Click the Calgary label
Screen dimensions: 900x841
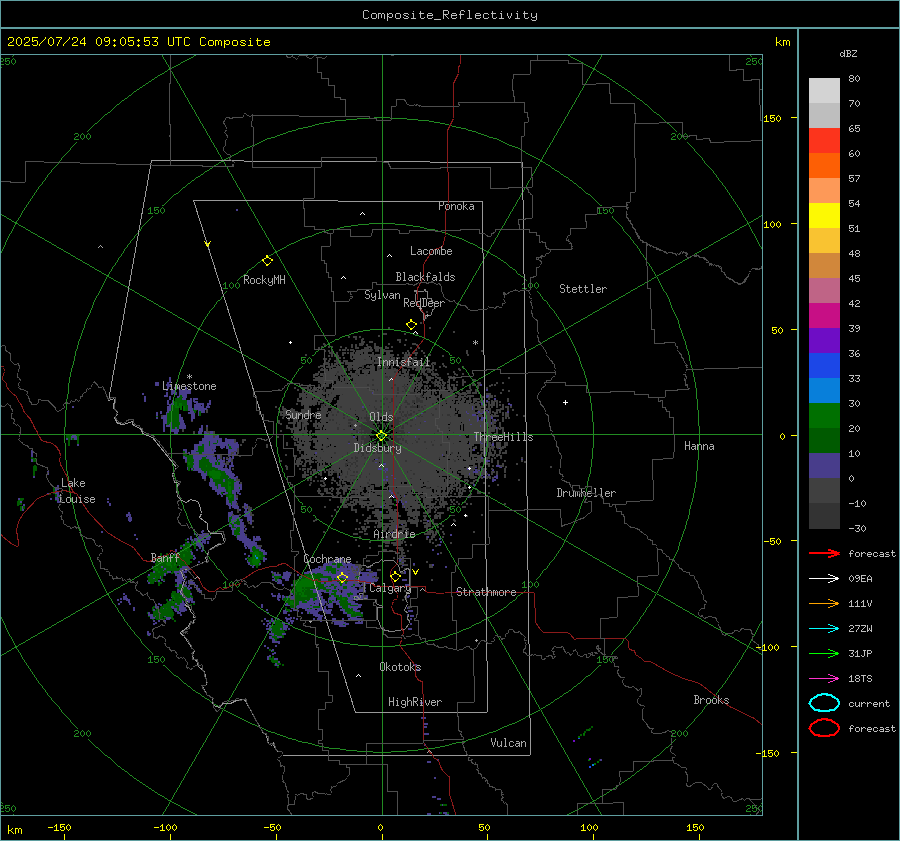click(x=390, y=588)
